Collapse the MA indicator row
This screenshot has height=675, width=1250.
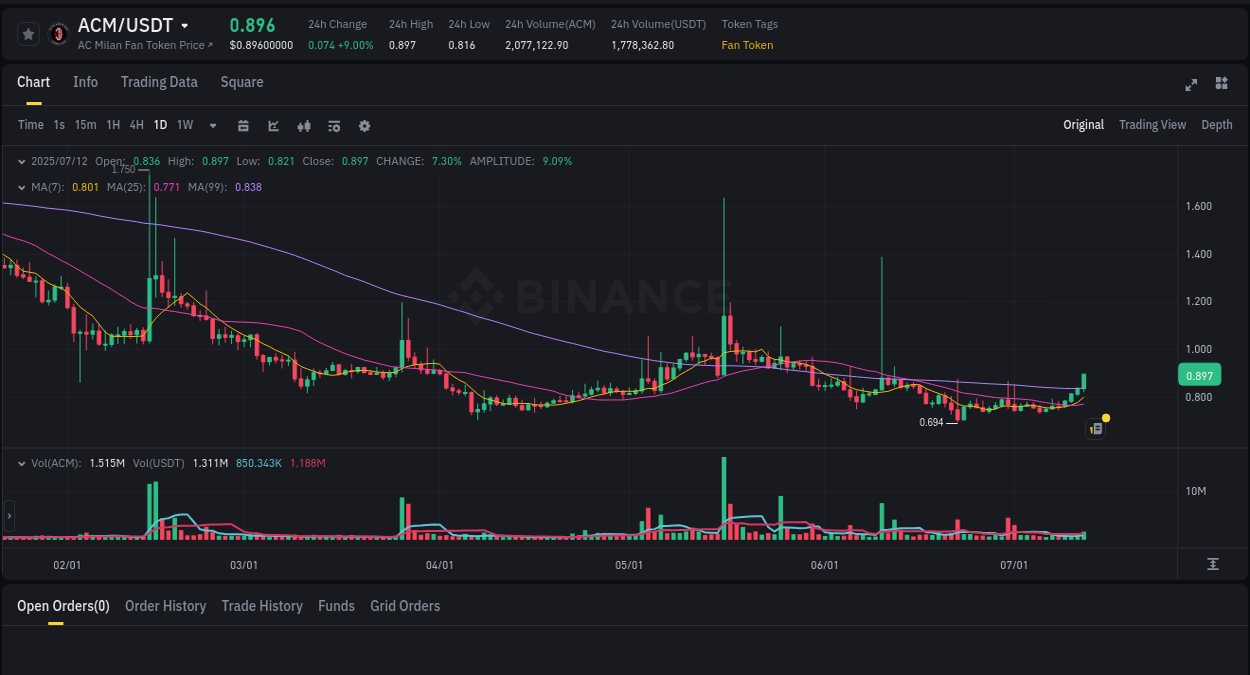pos(20,186)
